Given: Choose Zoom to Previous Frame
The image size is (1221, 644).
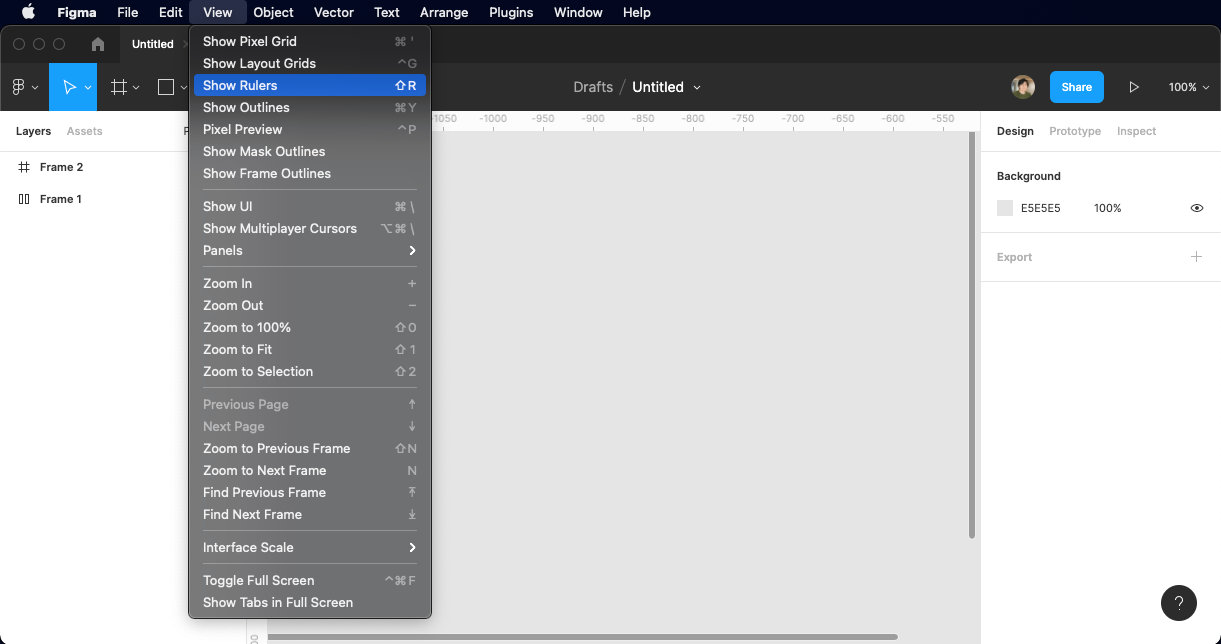Looking at the screenshot, I should [x=310, y=448].
